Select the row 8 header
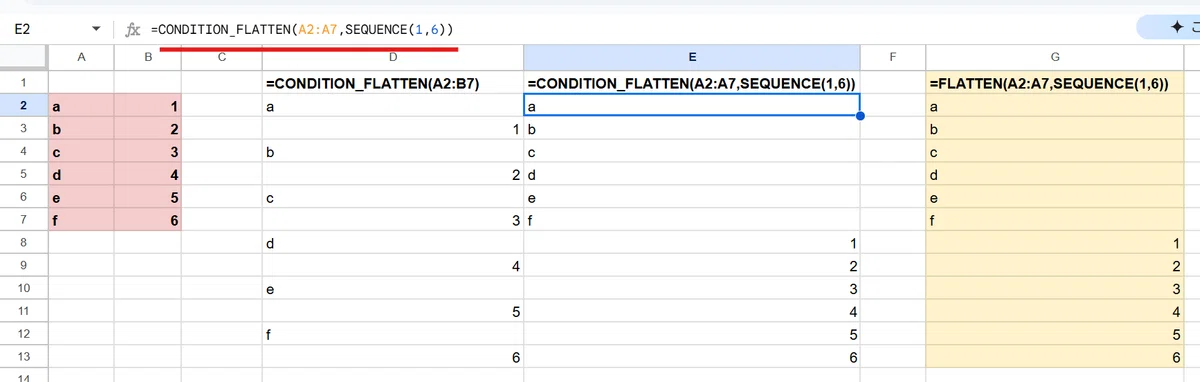This screenshot has height=382, width=1200. [x=24, y=243]
